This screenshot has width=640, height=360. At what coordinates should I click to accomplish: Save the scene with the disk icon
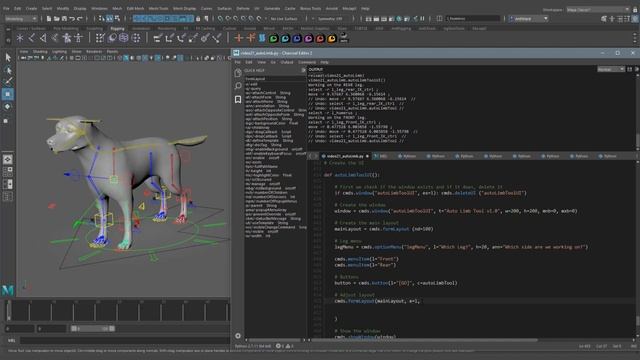64,18
